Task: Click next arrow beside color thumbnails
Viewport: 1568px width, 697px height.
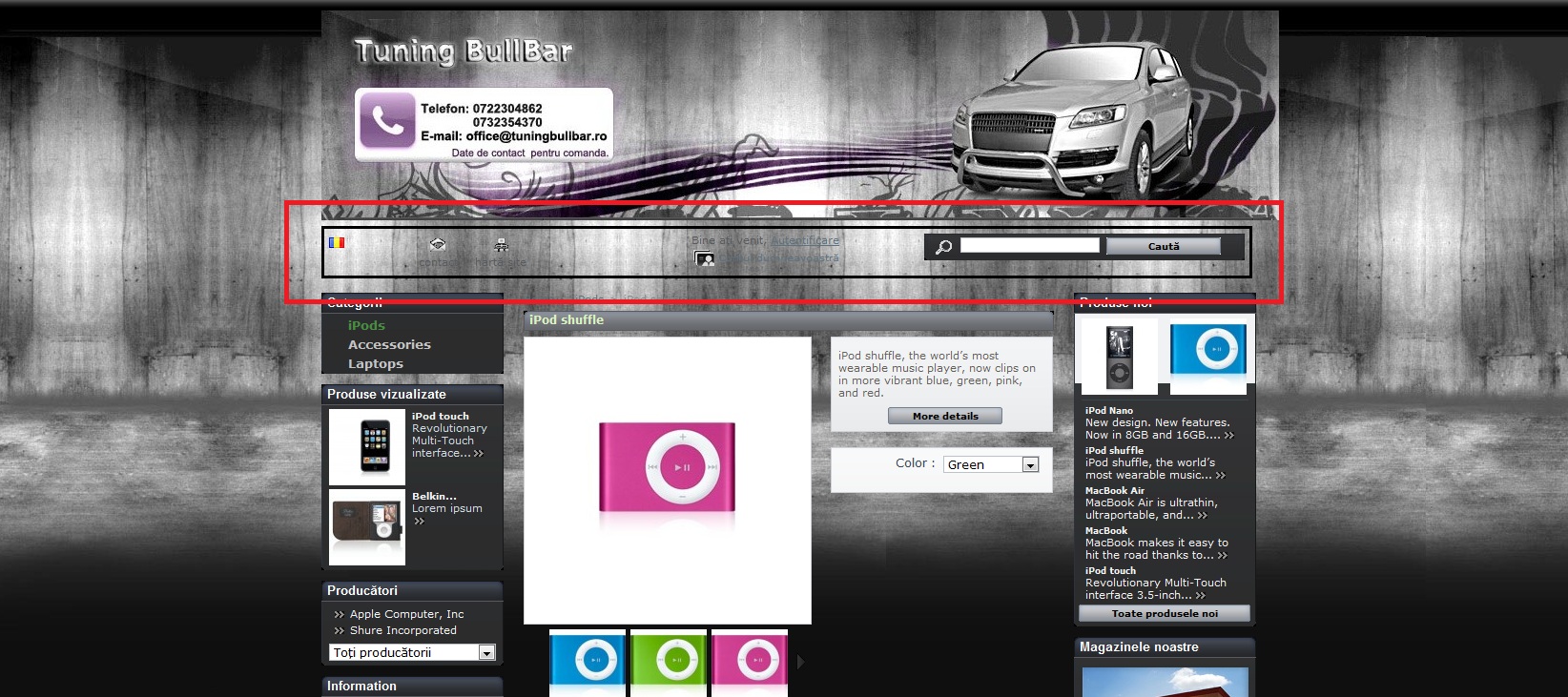Action: [x=800, y=662]
